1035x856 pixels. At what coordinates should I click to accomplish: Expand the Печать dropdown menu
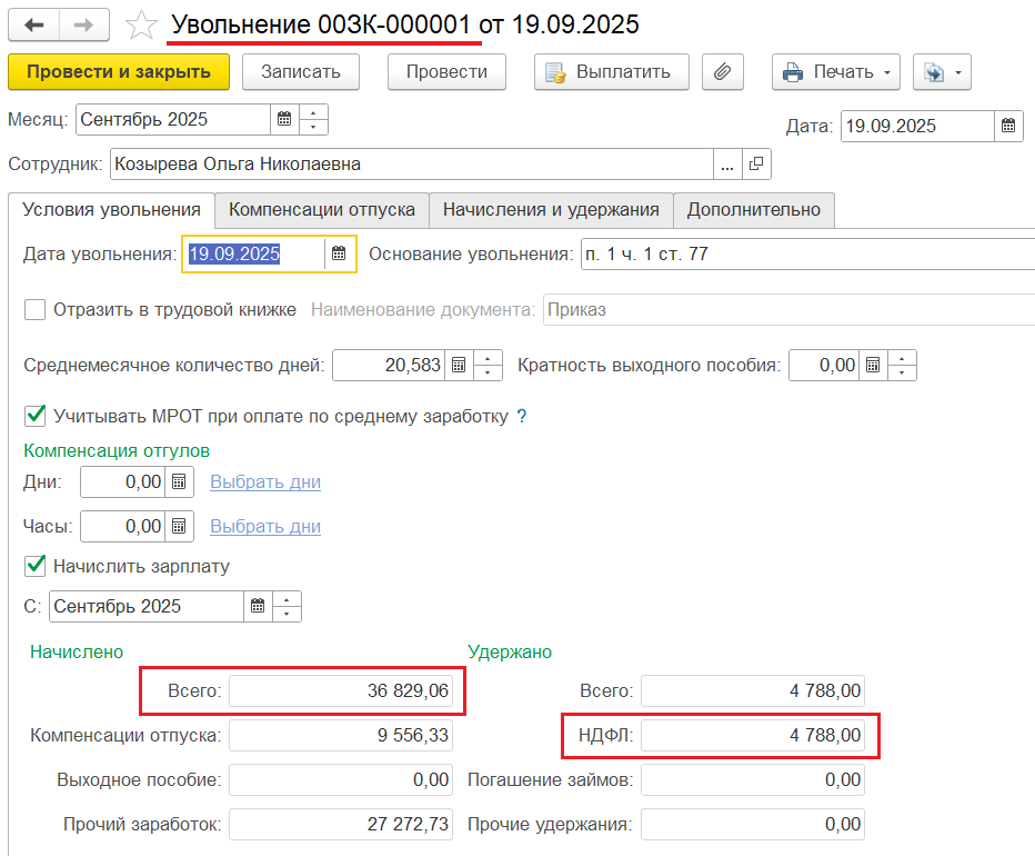pyautogui.click(x=836, y=72)
